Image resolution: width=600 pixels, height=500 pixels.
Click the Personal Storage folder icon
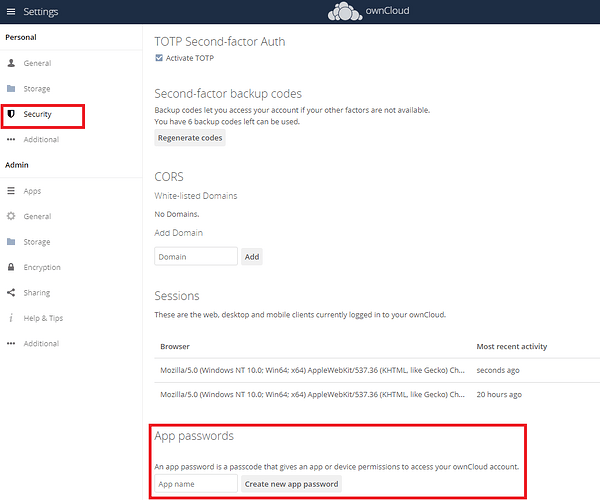pos(11,88)
